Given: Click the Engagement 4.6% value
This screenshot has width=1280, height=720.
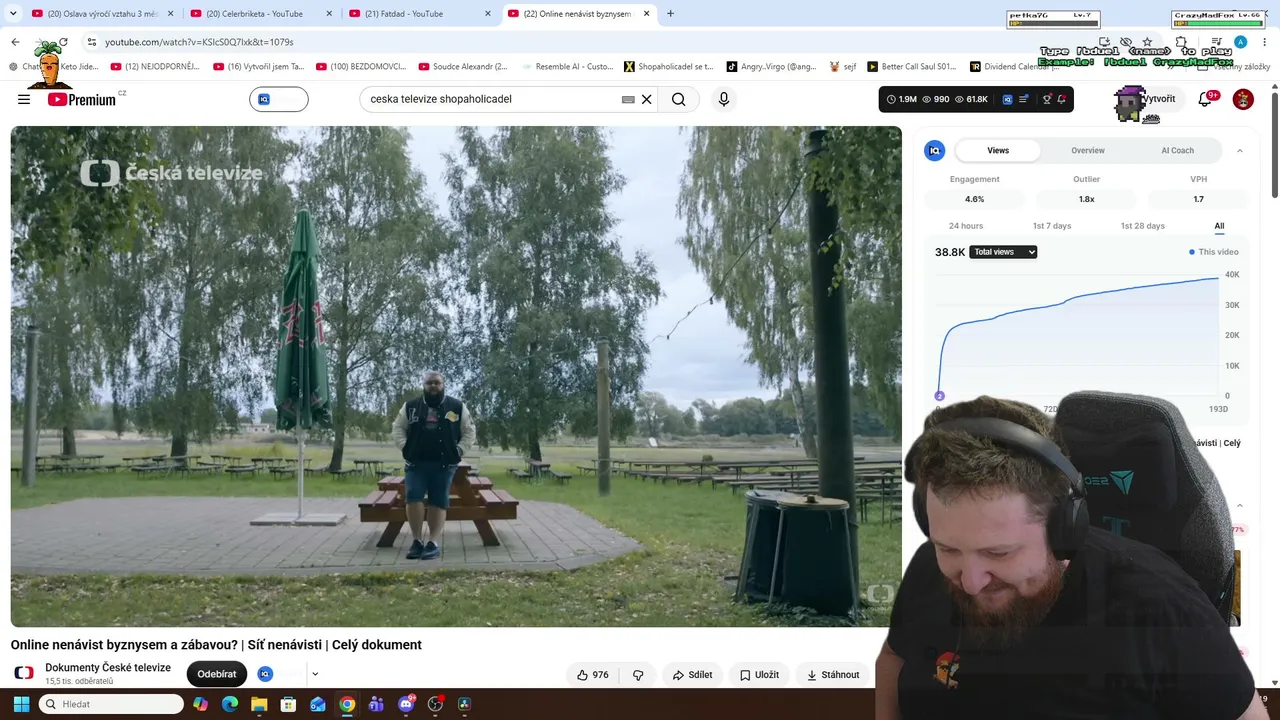Looking at the screenshot, I should click(974, 199).
